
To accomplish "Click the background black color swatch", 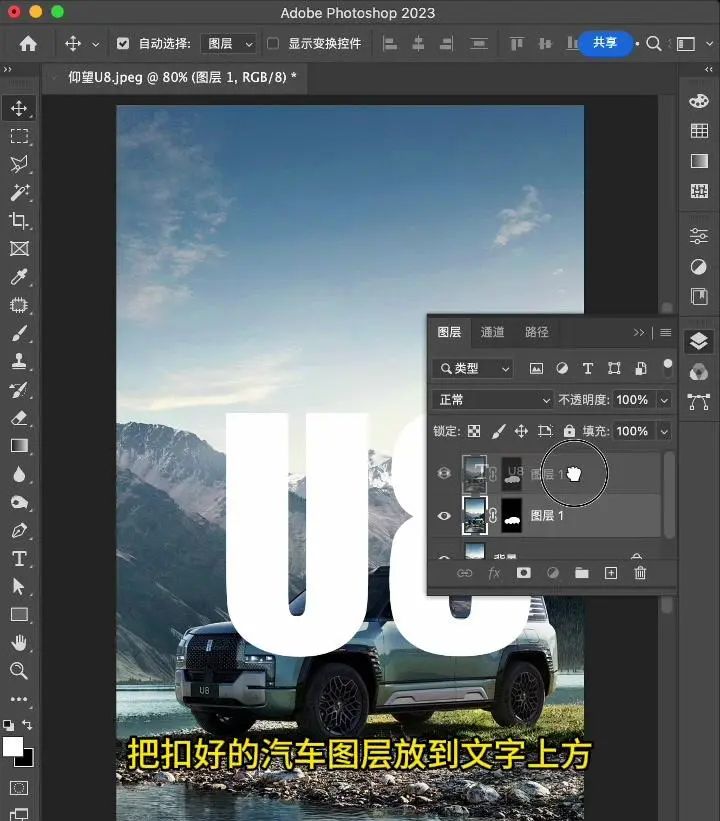I will 27,760.
